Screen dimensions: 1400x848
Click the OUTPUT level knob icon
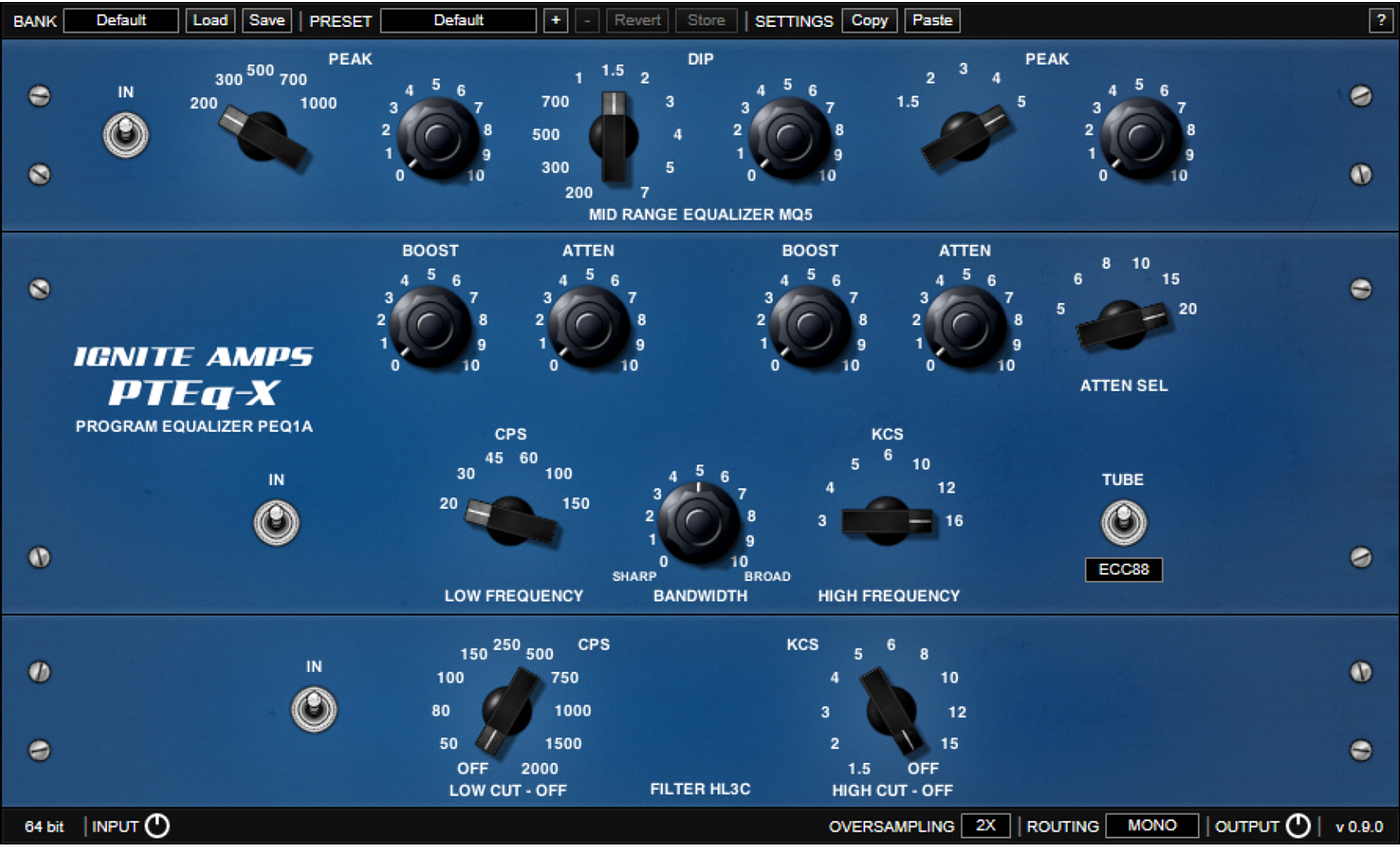coord(1298,826)
